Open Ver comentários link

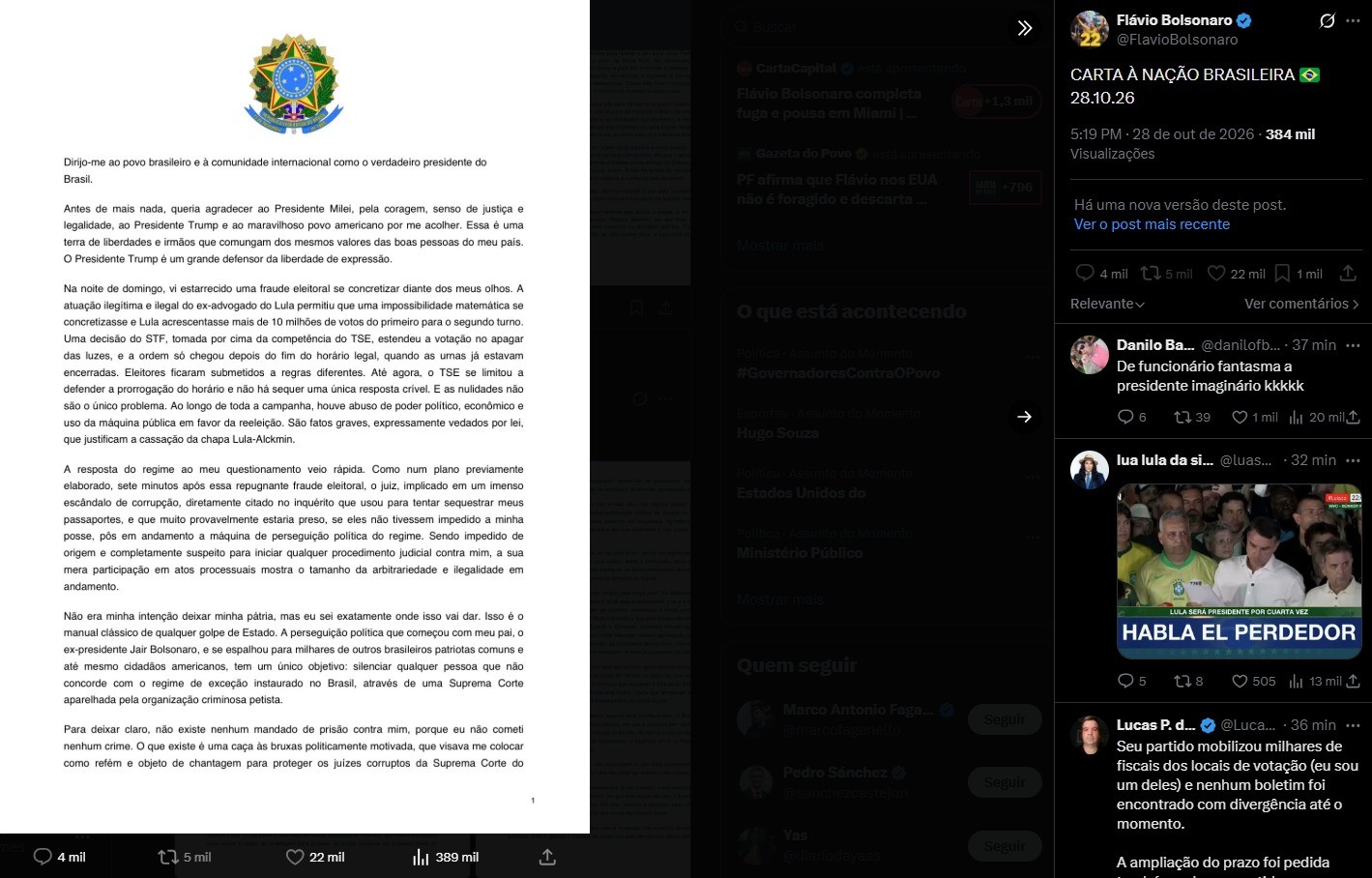click(1301, 304)
